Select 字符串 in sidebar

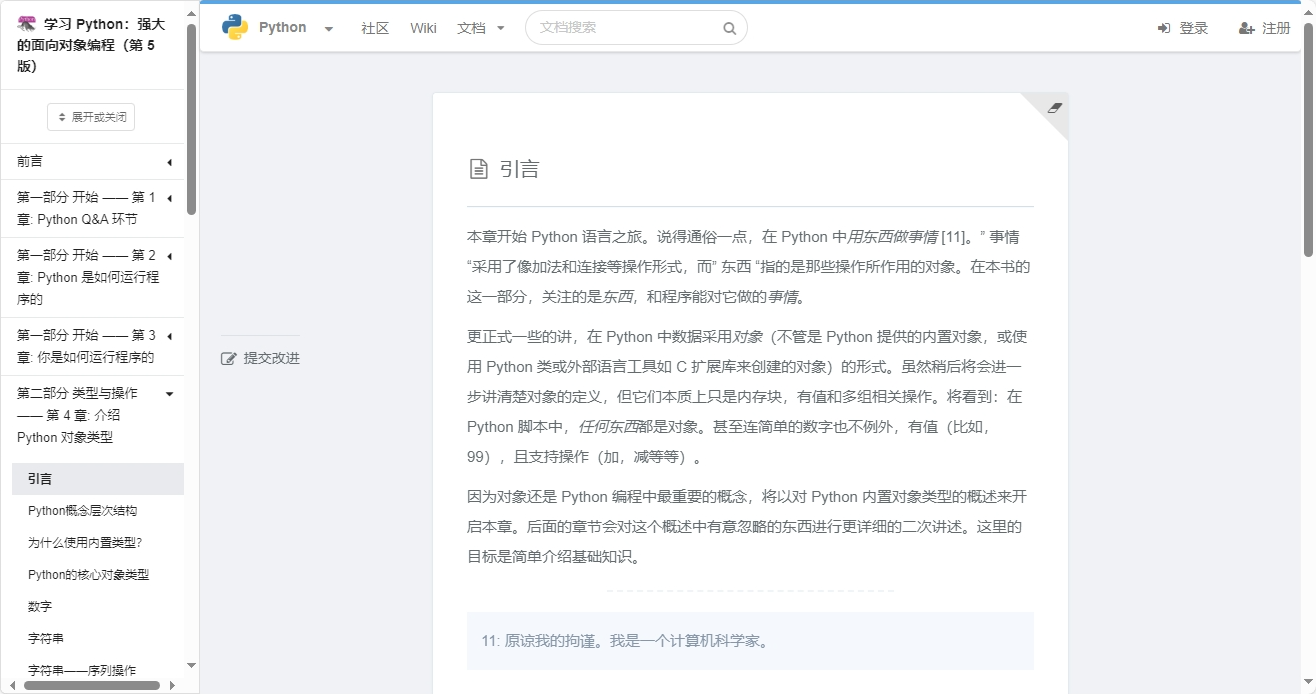coord(46,639)
